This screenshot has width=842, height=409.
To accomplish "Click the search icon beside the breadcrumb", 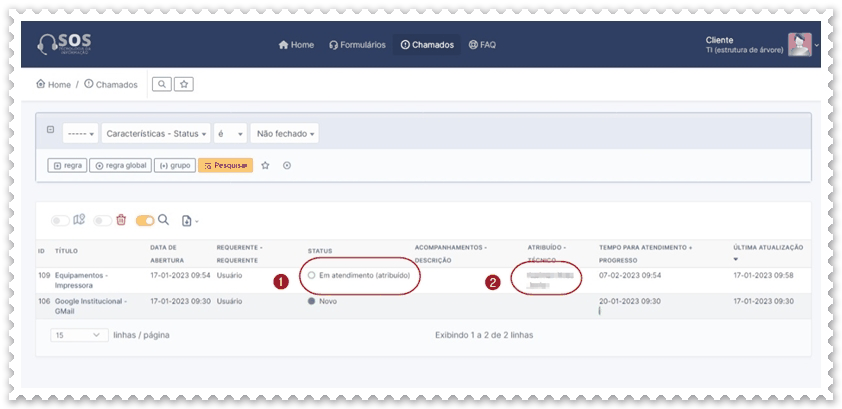I will pyautogui.click(x=162, y=84).
